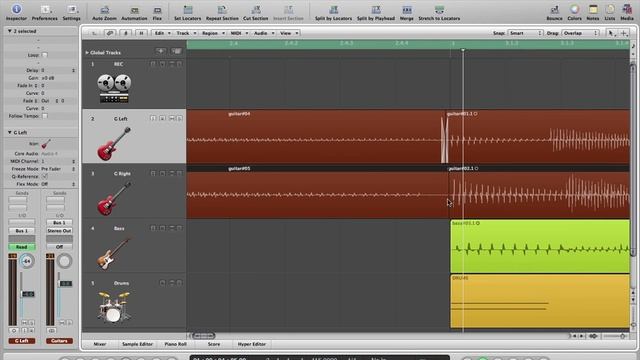Open the Hyper Editor tab

(251, 344)
